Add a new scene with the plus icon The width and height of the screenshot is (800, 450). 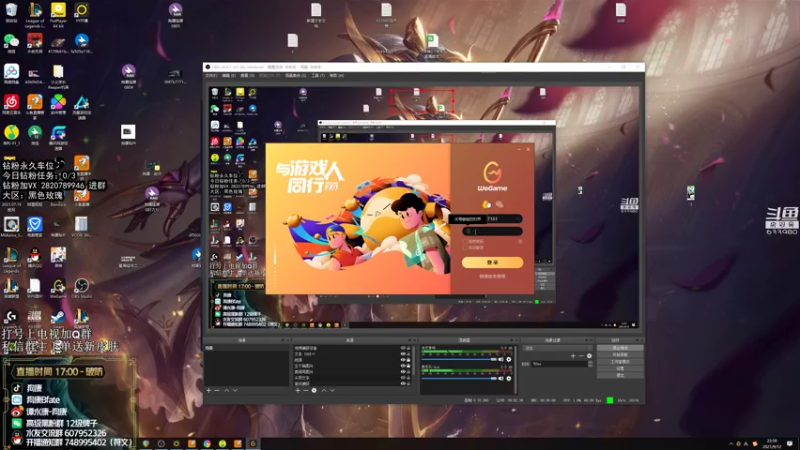208,390
